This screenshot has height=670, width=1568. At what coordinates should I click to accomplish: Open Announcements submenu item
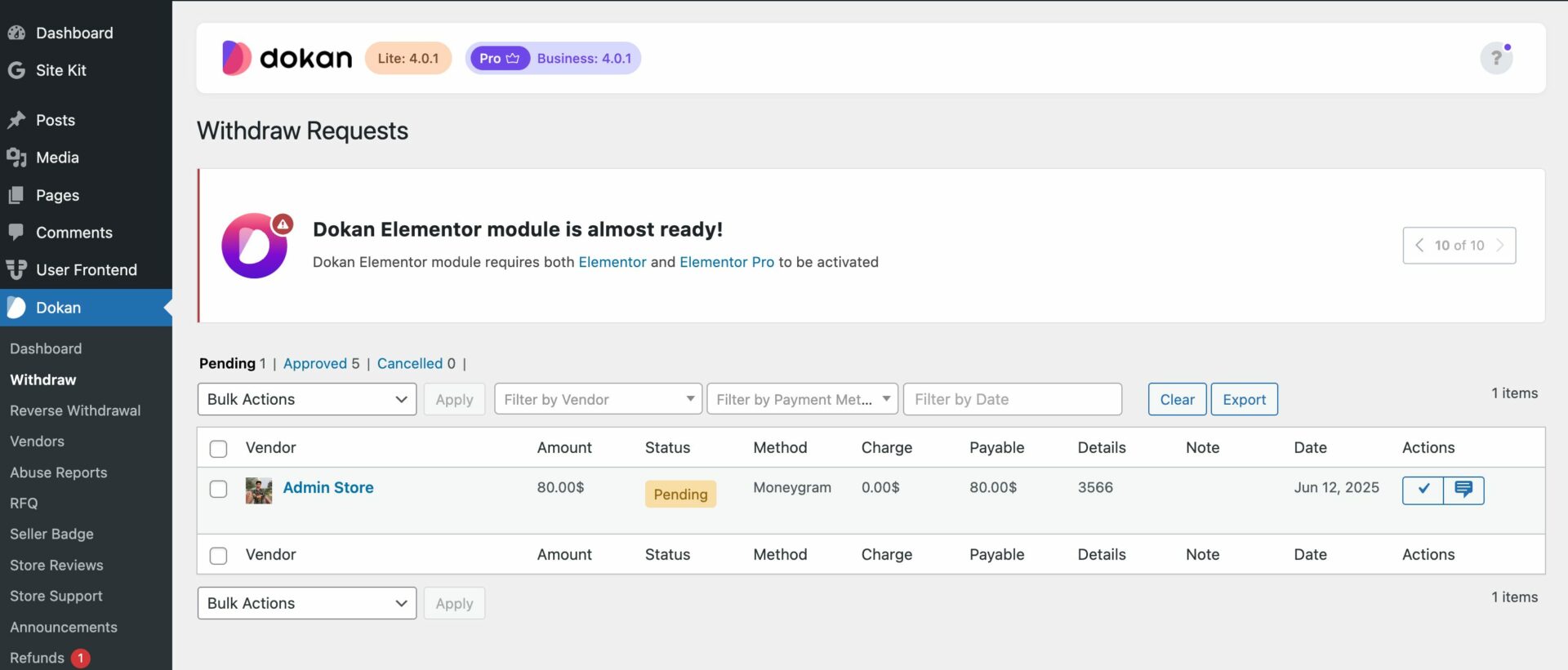coord(64,627)
